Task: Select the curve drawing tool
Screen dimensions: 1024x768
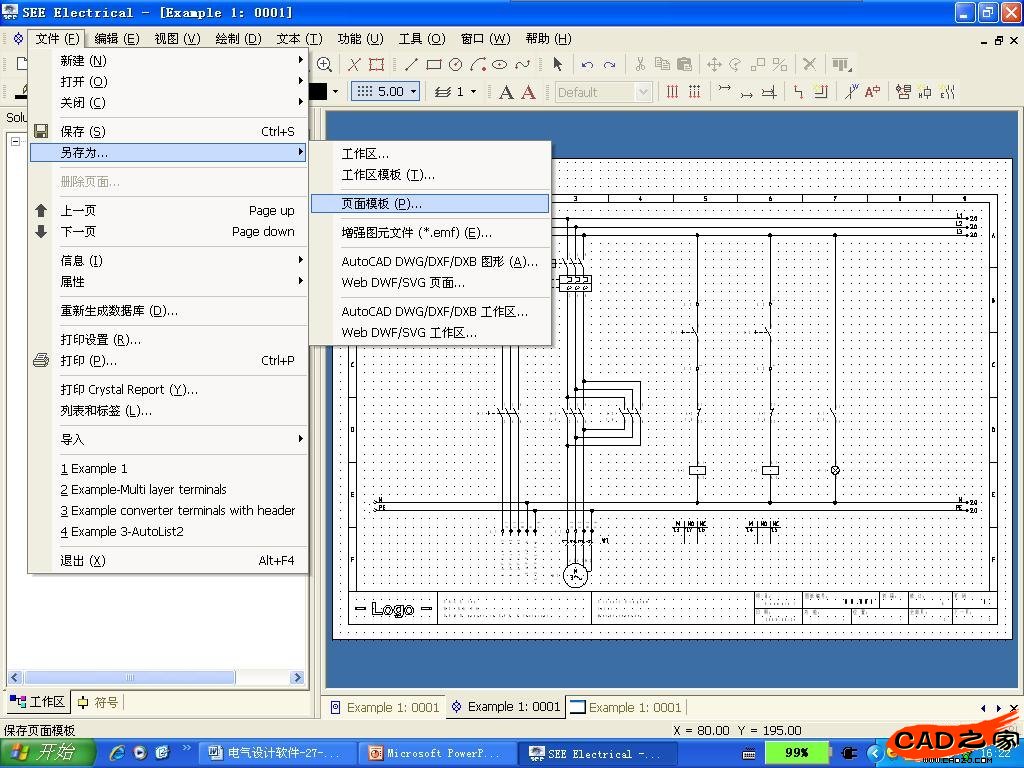Action: pos(521,65)
